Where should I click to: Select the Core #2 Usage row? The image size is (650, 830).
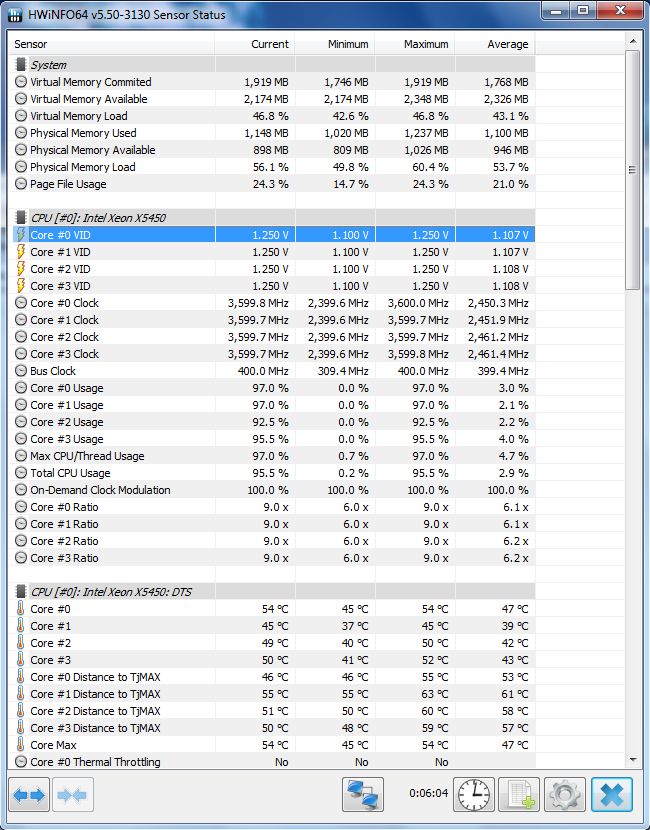[272, 422]
